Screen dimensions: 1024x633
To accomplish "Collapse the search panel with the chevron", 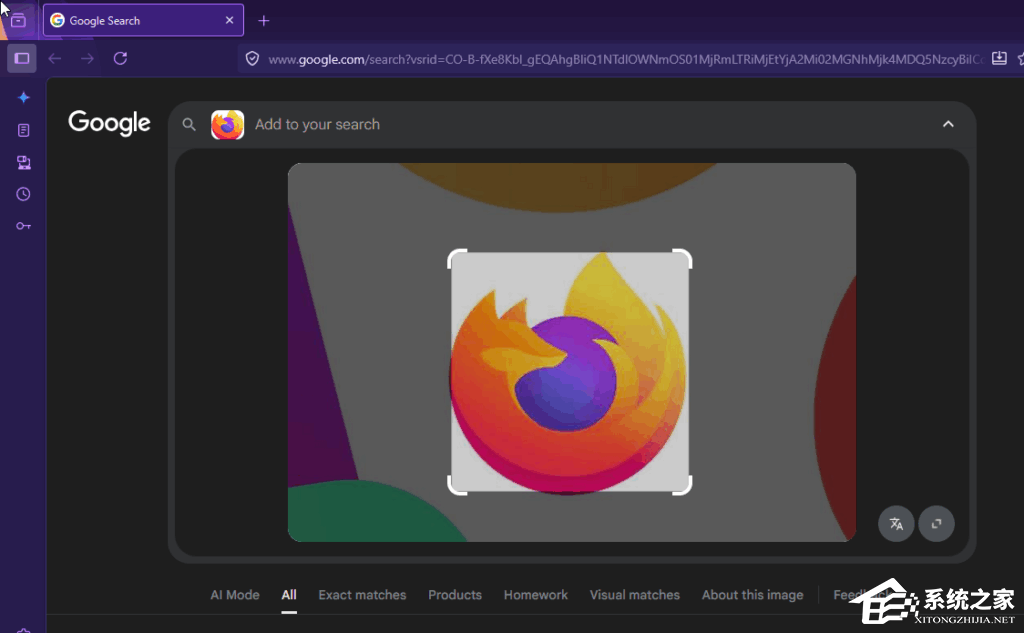I will 947,123.
